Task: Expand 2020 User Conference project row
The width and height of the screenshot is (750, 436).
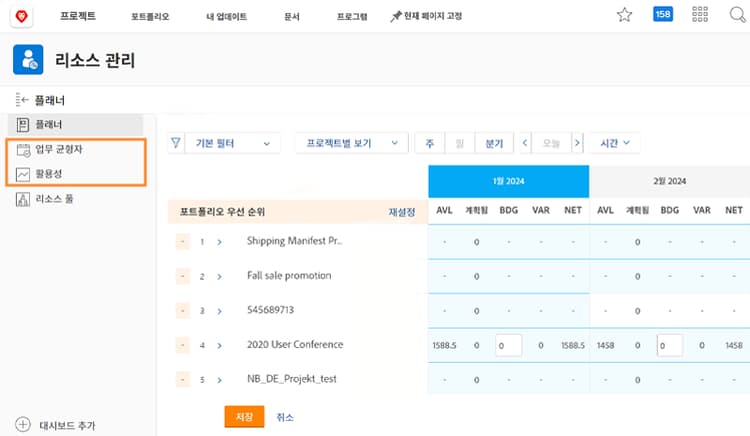Action: pos(220,345)
